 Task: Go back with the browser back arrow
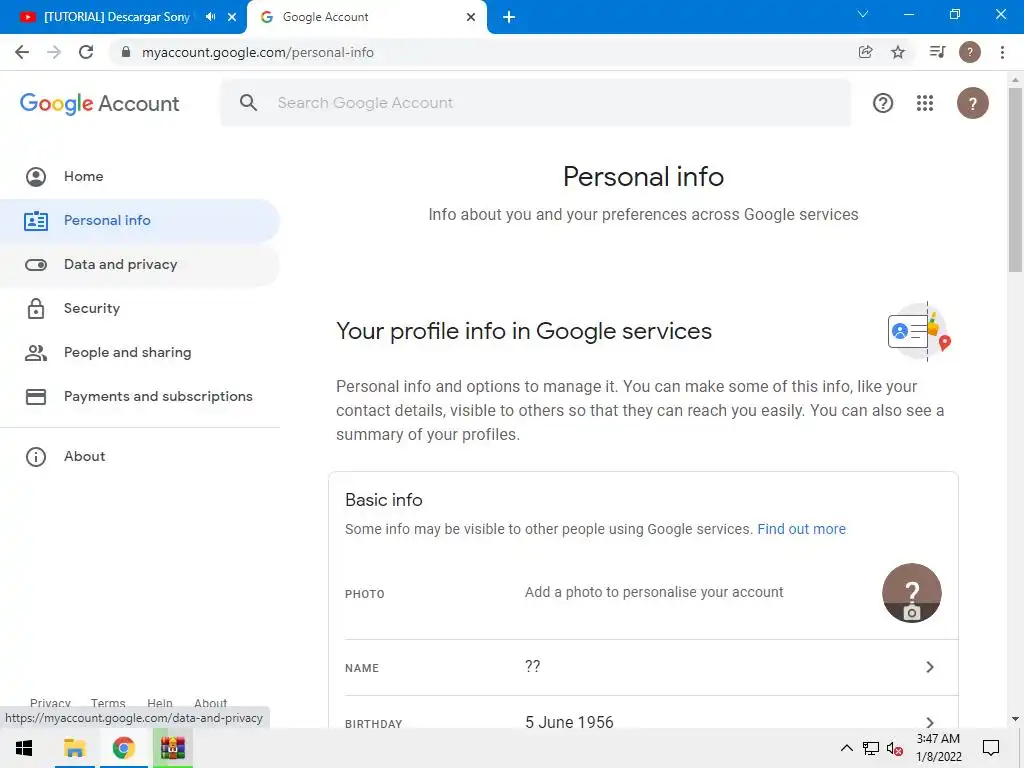coord(22,52)
